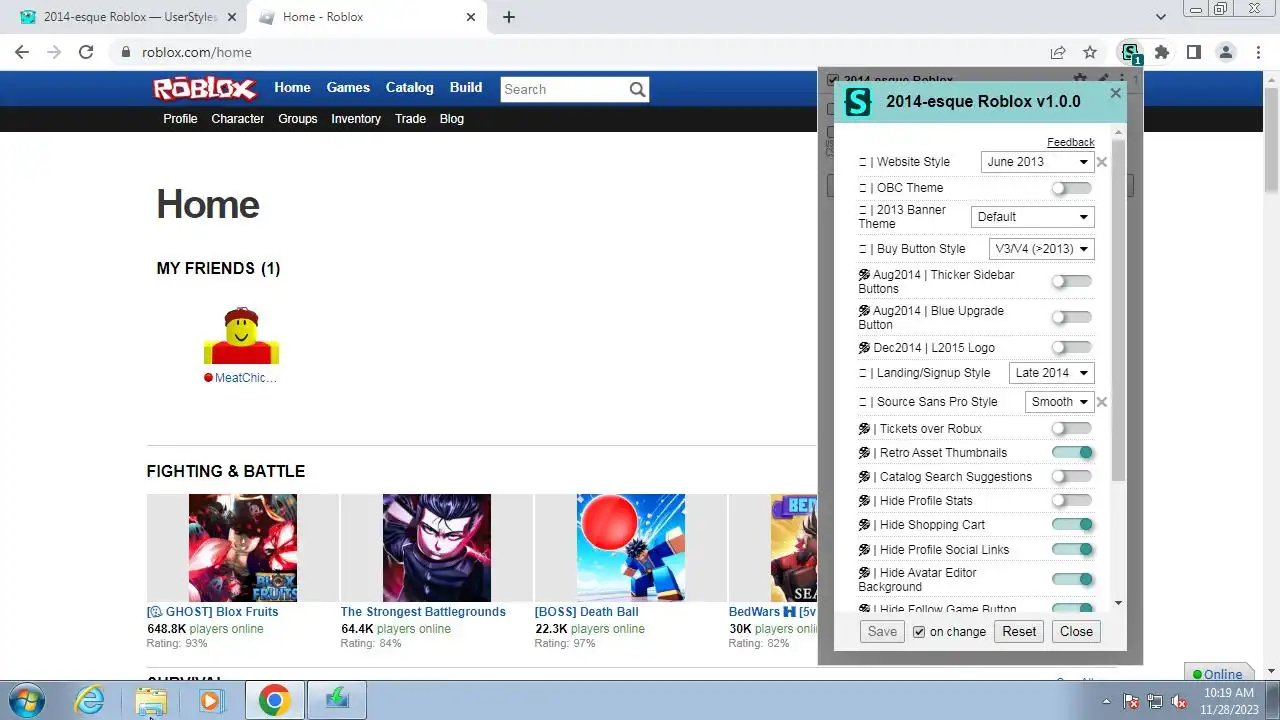Disable Retro Asset Thumbnails toggle
Viewport: 1280px width, 720px height.
click(x=1072, y=453)
